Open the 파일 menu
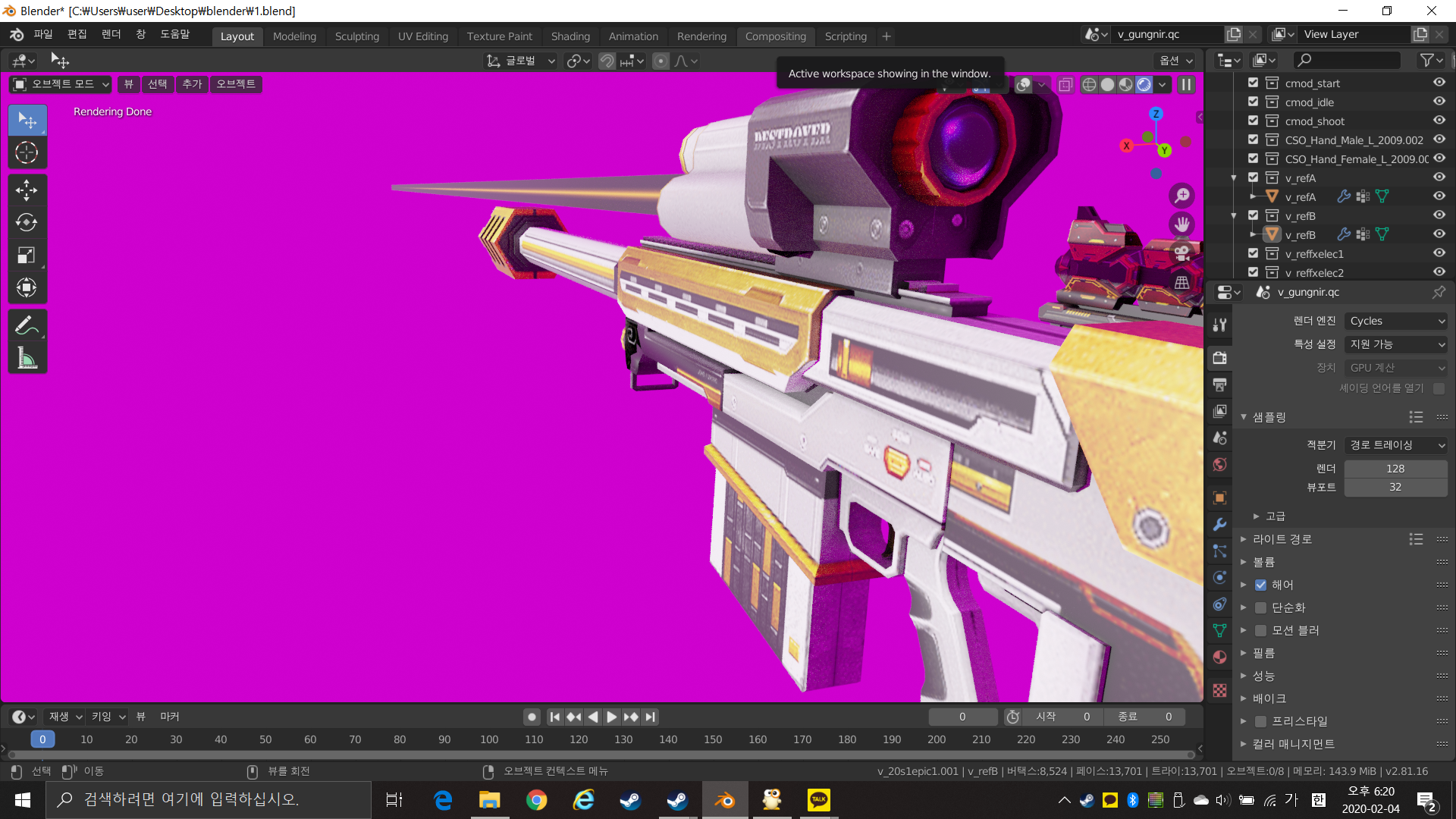This screenshot has height=819, width=1456. (43, 34)
